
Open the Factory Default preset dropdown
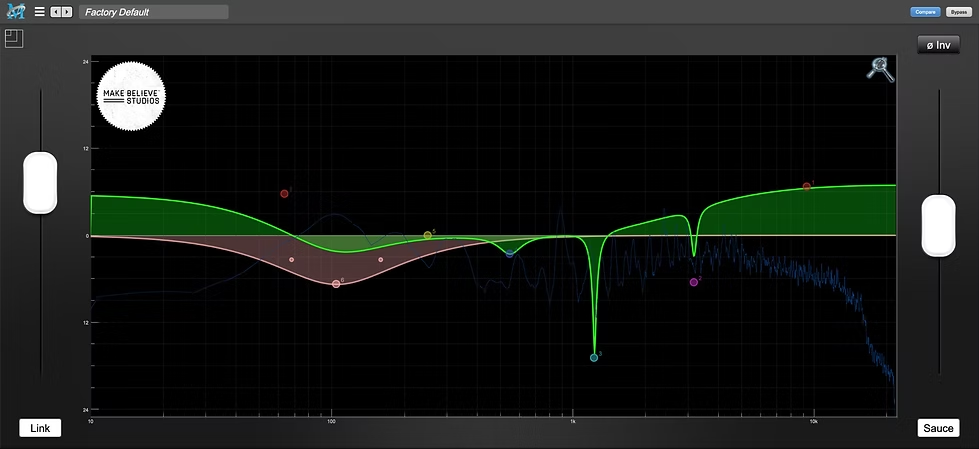click(x=154, y=12)
